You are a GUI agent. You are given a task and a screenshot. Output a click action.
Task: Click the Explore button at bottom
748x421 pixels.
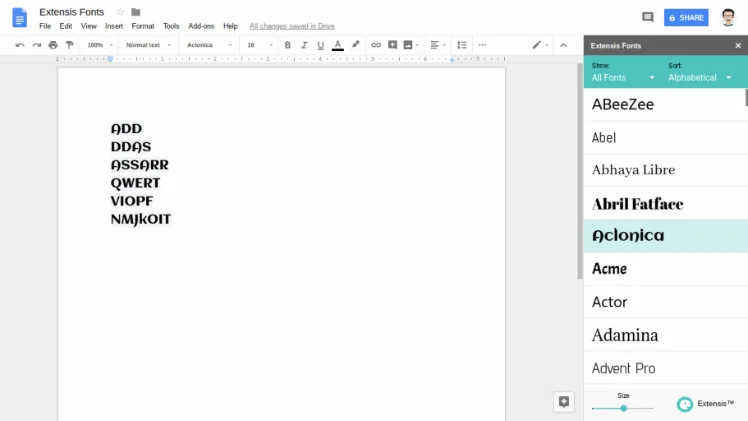[x=563, y=402]
